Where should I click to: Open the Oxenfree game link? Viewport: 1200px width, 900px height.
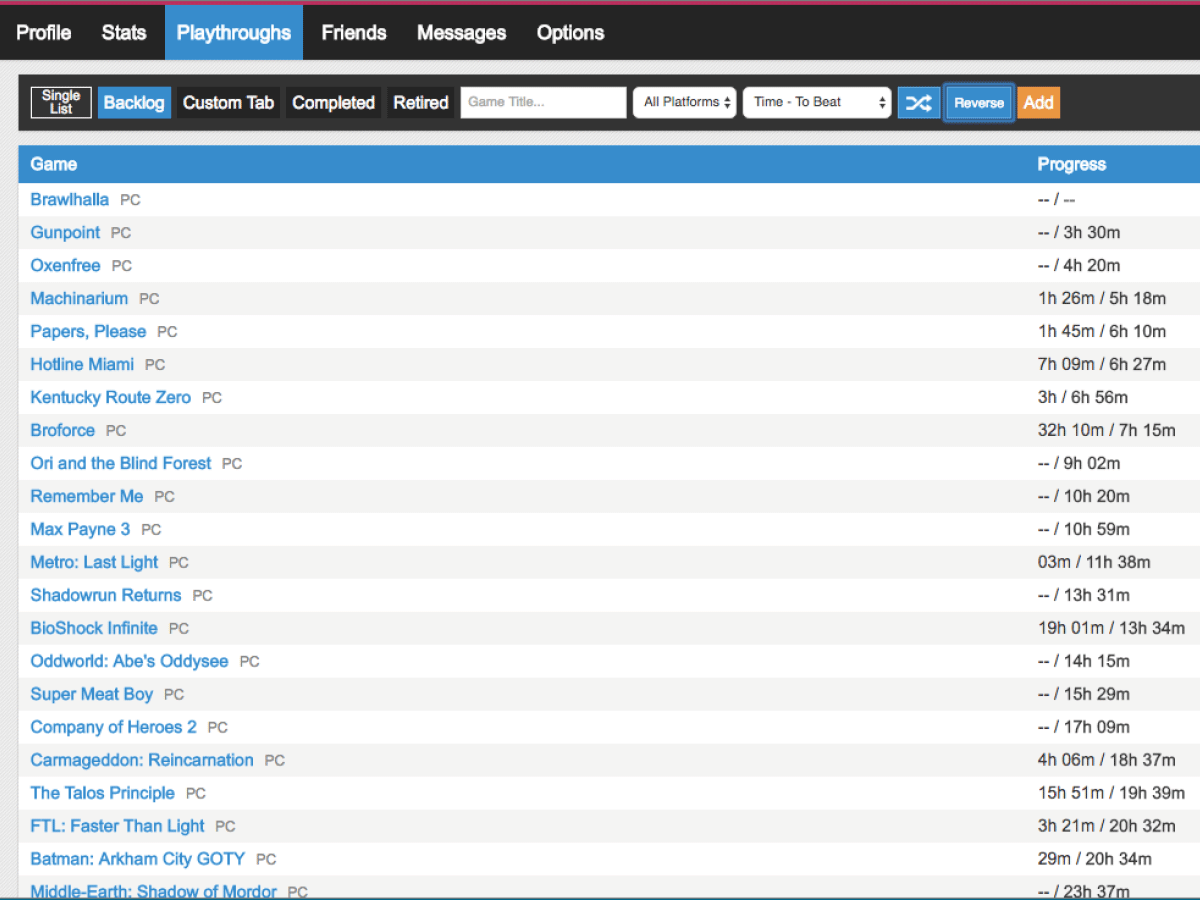[x=66, y=265]
